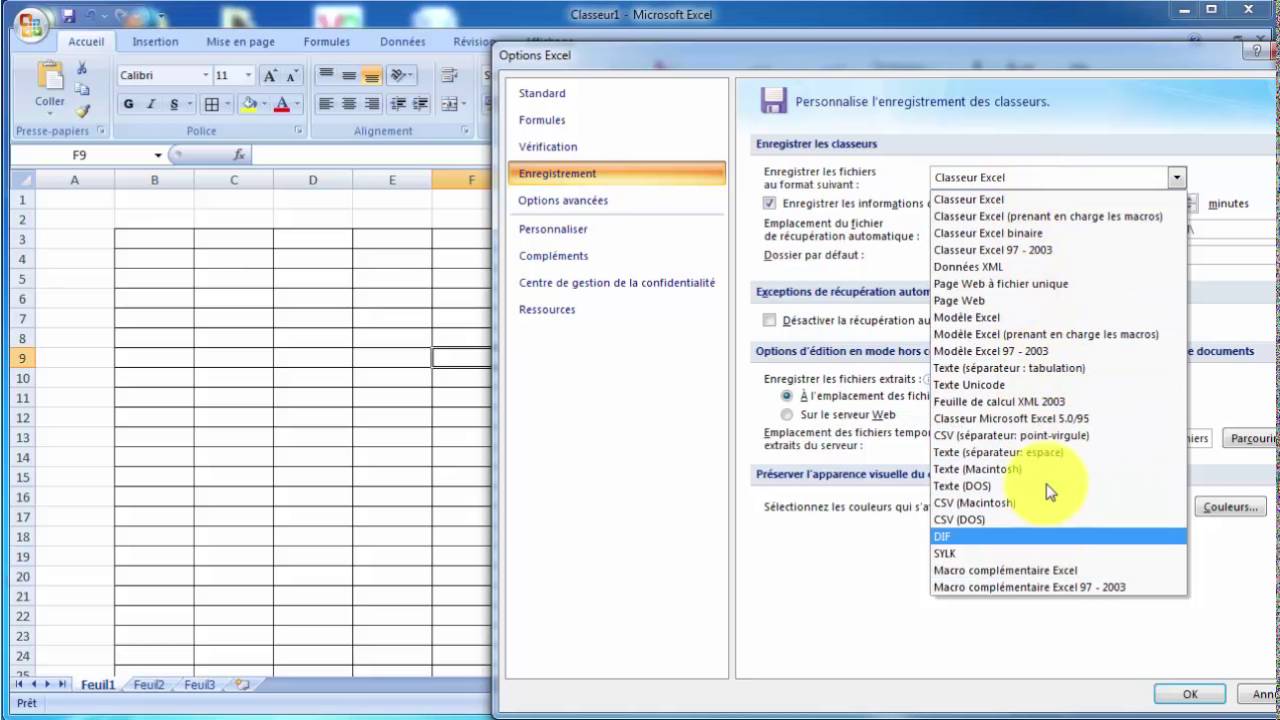
Task: Click OK in Options Excel dialog
Action: pyautogui.click(x=1190, y=694)
